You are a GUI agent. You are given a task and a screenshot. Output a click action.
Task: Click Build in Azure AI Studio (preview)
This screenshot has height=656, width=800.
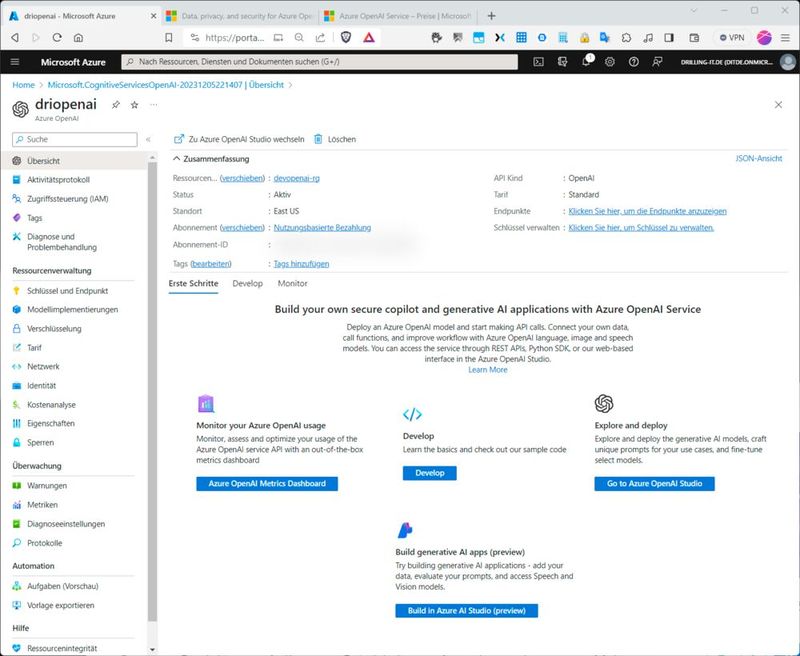point(466,611)
